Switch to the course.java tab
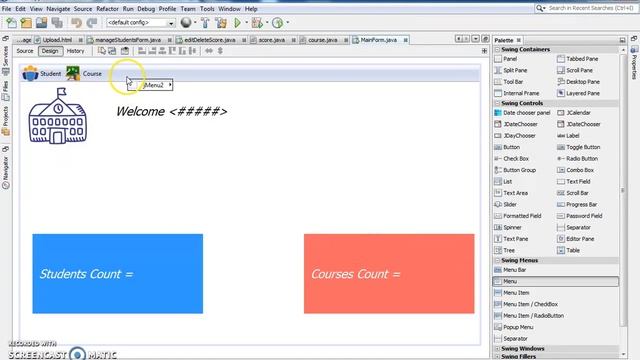 pyautogui.click(x=323, y=40)
